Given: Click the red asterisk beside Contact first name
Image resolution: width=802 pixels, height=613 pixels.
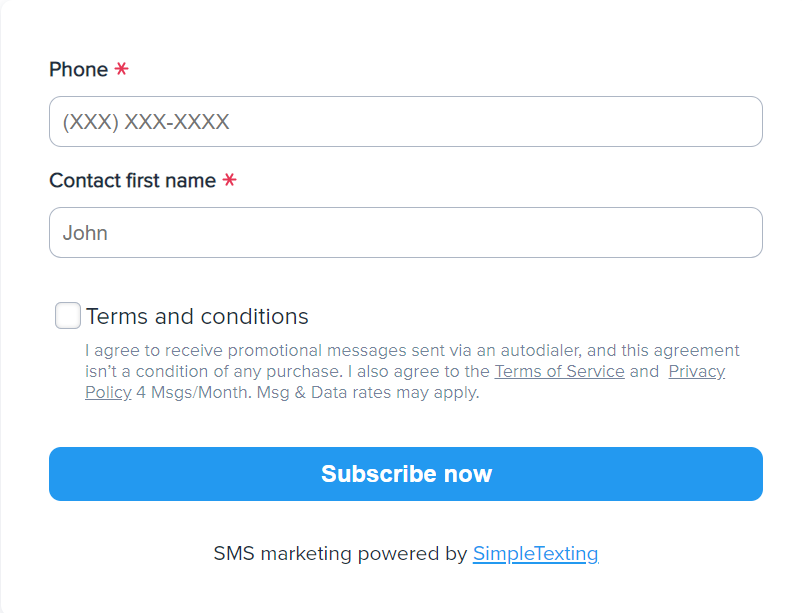Looking at the screenshot, I should (x=229, y=181).
